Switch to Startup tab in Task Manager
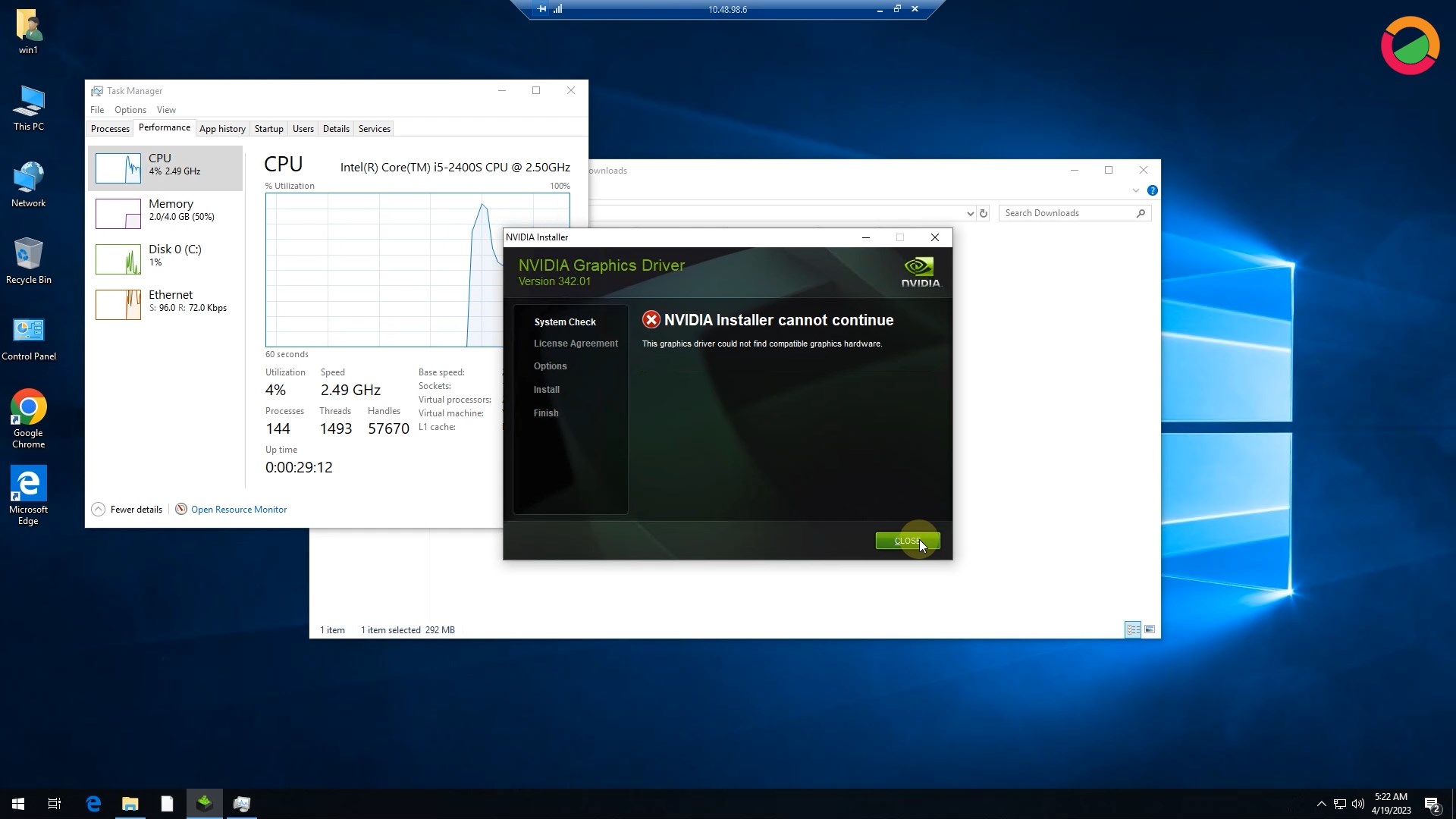 click(x=268, y=128)
